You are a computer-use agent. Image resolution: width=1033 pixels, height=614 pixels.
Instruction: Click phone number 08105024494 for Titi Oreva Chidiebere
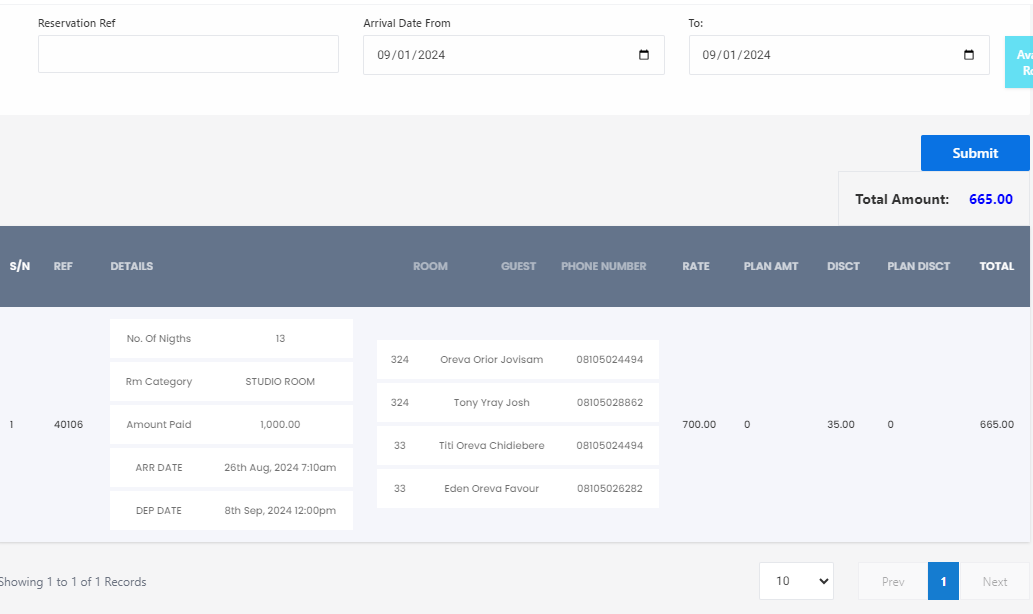(x=610, y=445)
